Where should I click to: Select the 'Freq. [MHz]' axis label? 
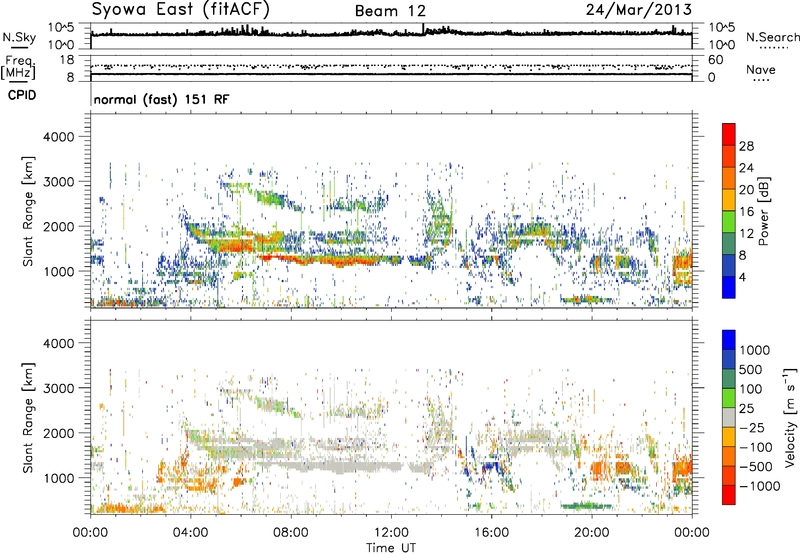tap(19, 67)
